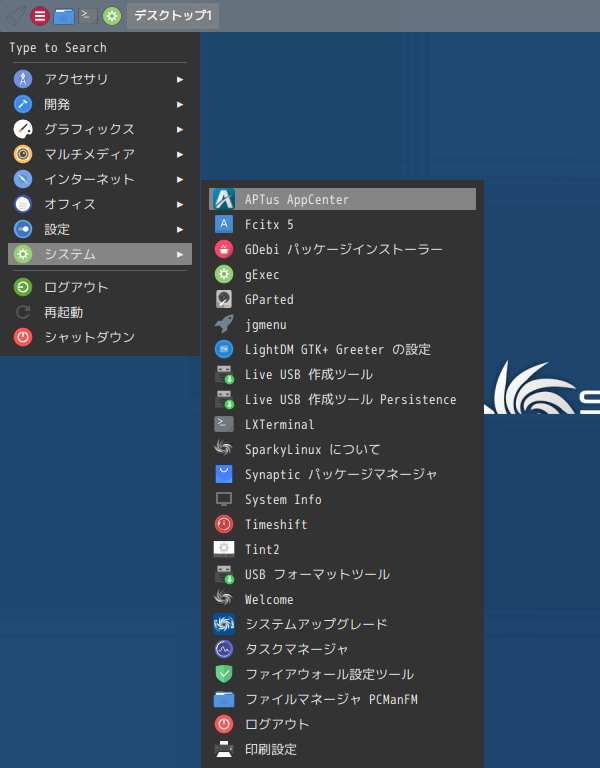Open ファイルマネージャ PCManFM
The height and width of the screenshot is (768, 600).
(342, 699)
